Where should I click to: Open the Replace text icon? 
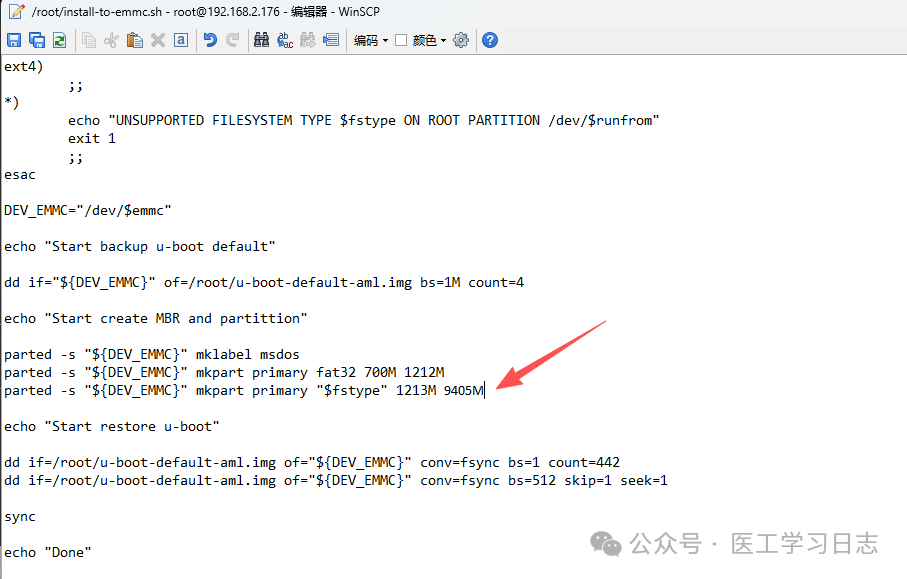(285, 41)
